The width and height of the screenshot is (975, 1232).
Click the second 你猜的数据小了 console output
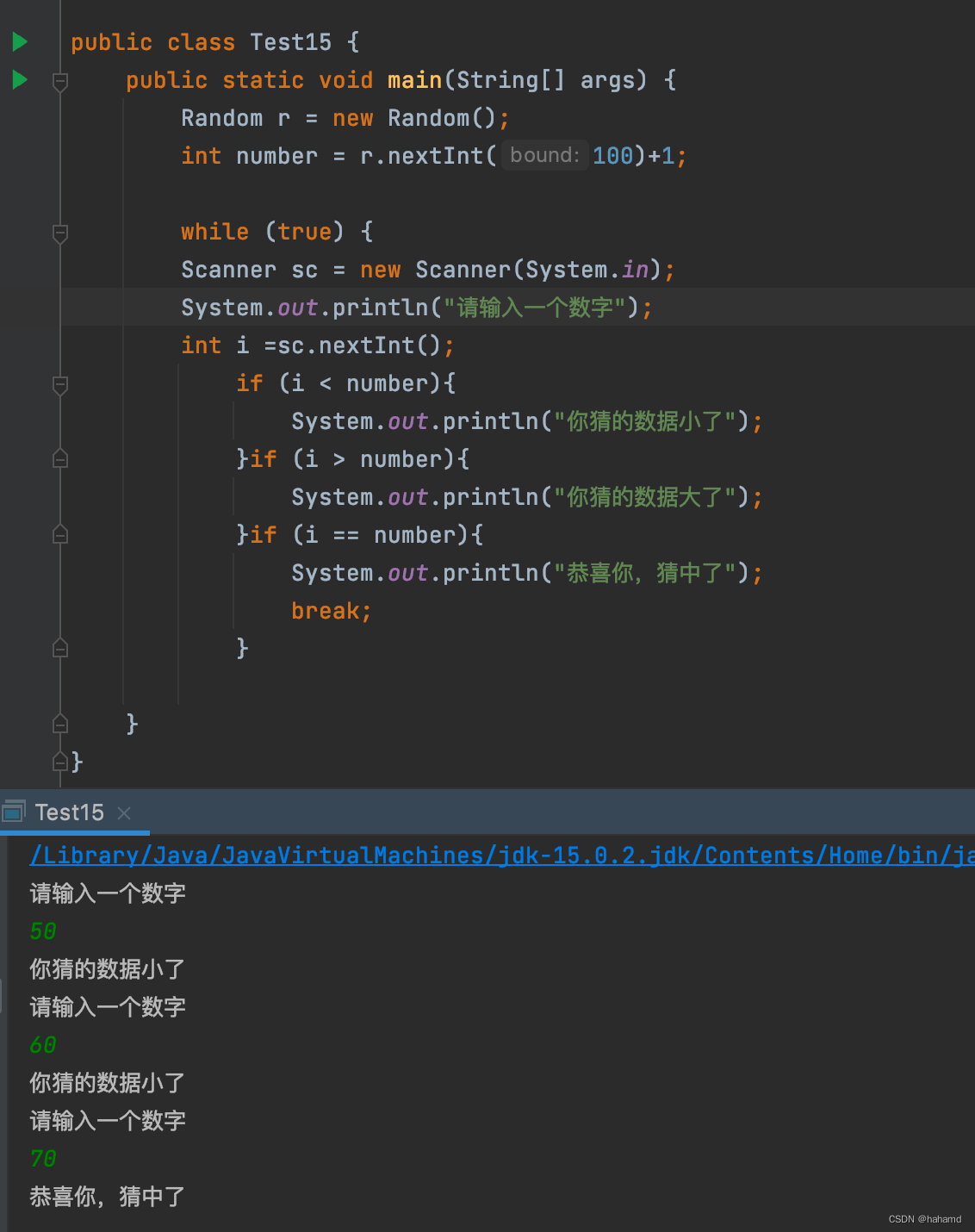tap(108, 1083)
